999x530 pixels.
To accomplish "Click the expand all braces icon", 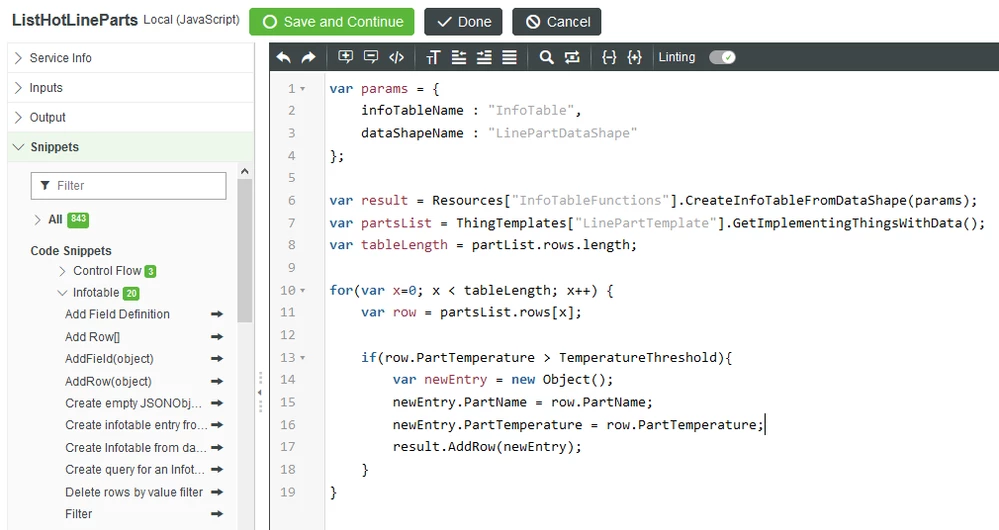I will 635,57.
